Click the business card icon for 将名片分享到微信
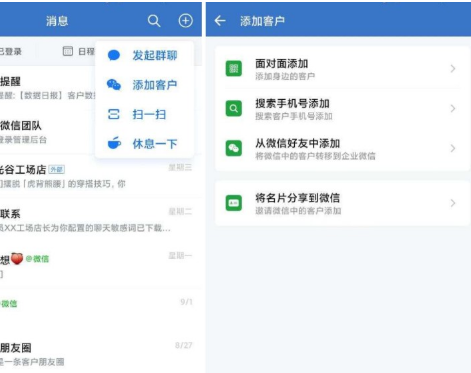 pos(234,203)
